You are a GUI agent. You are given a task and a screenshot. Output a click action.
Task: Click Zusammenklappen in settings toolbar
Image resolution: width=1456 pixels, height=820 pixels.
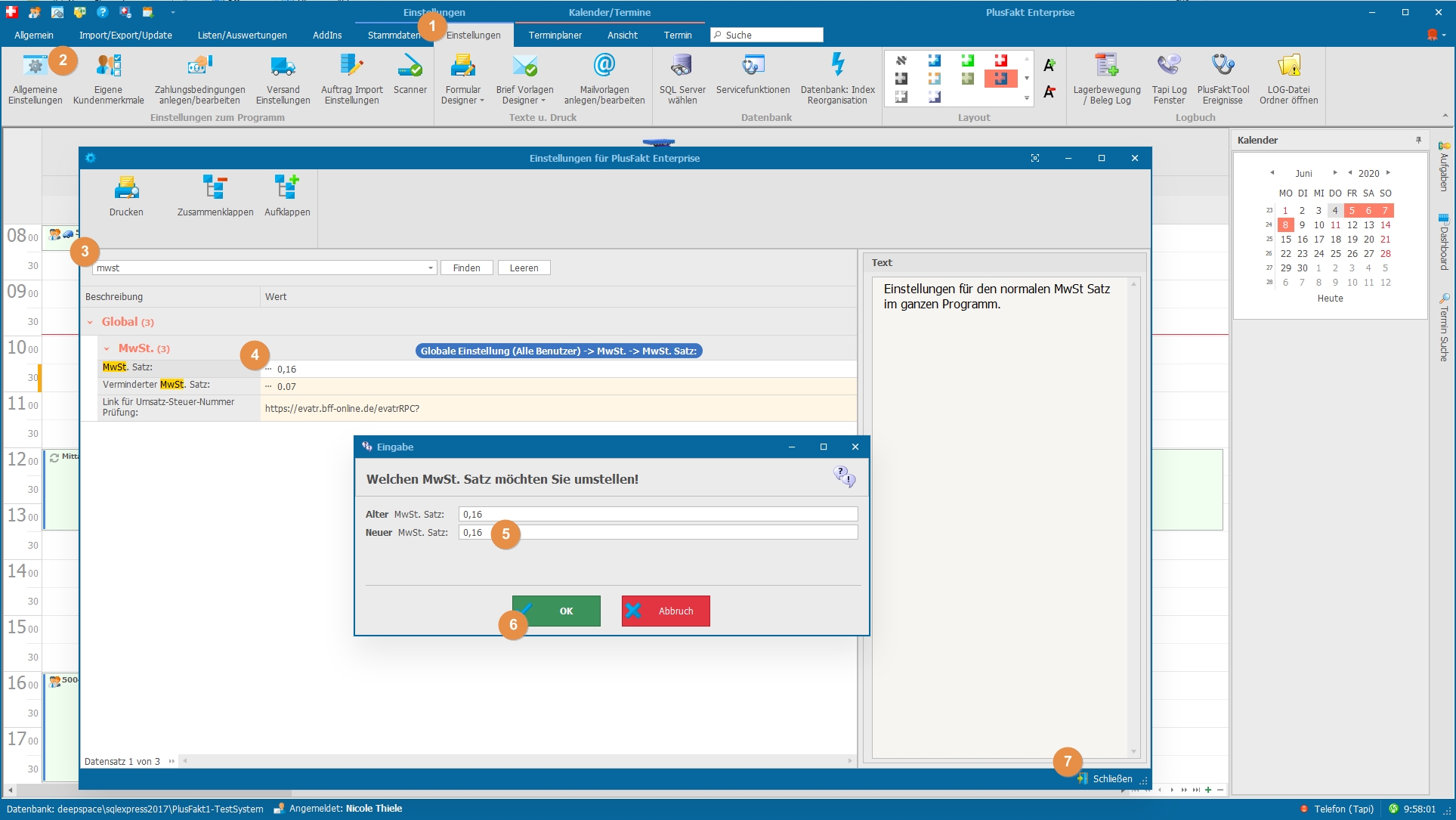215,196
